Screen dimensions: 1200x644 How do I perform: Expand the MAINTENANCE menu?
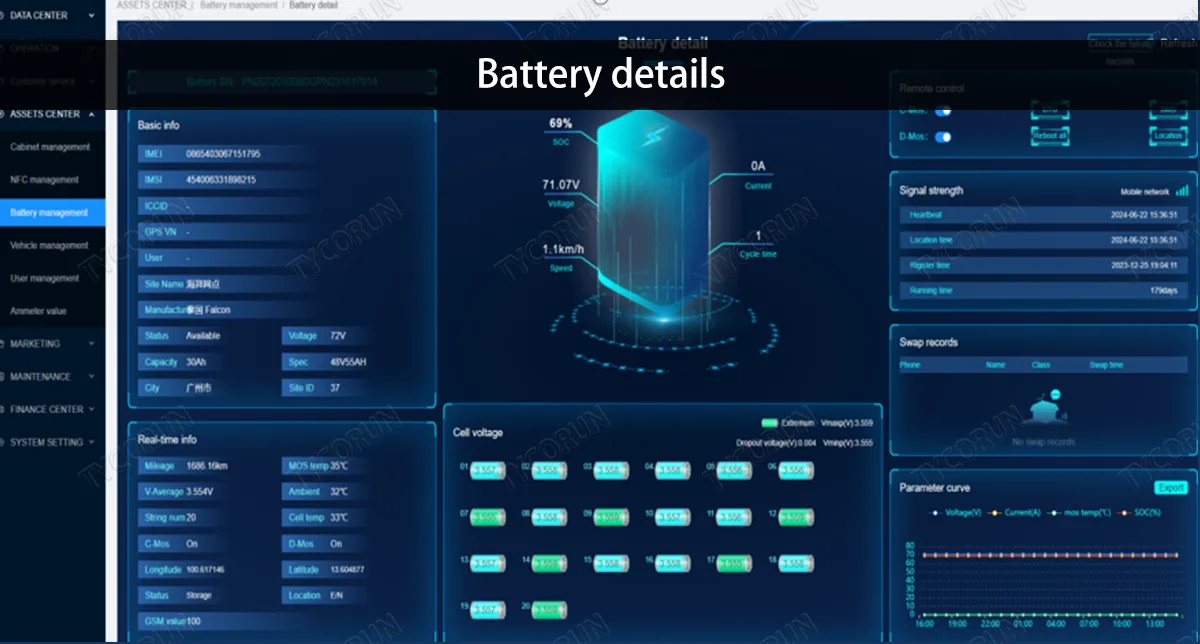(x=52, y=376)
